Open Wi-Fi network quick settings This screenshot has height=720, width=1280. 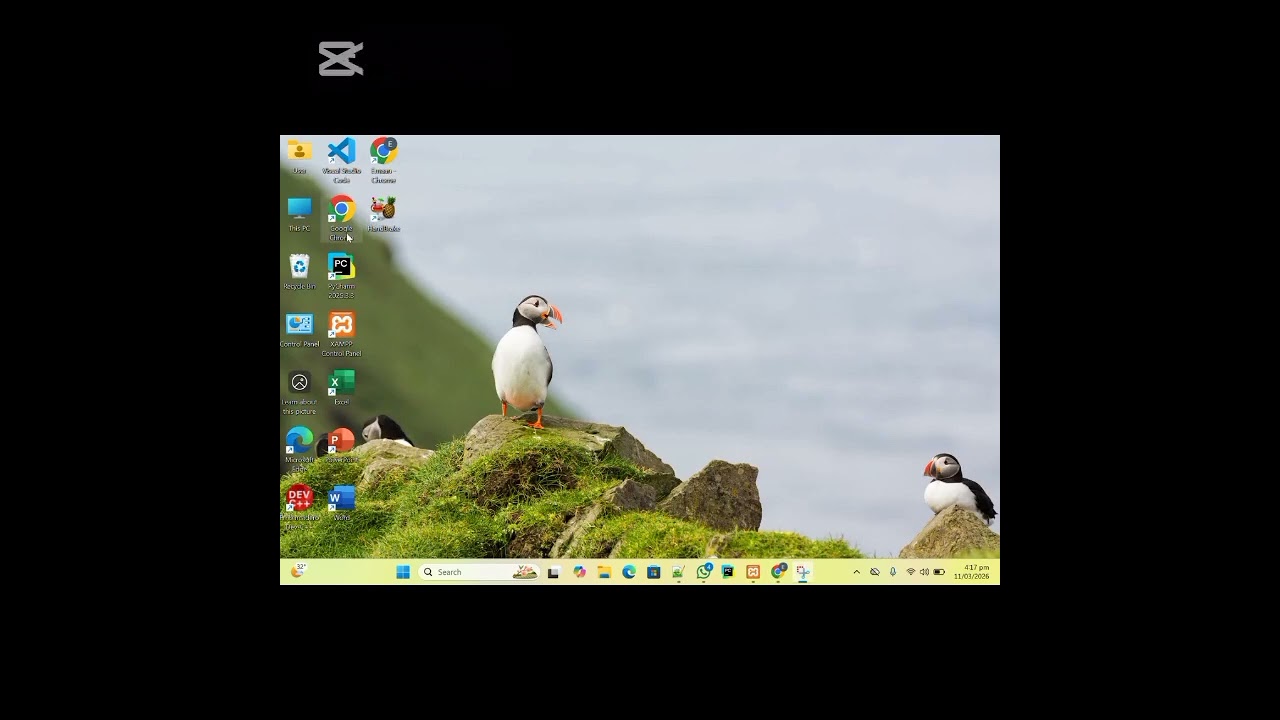coord(911,572)
